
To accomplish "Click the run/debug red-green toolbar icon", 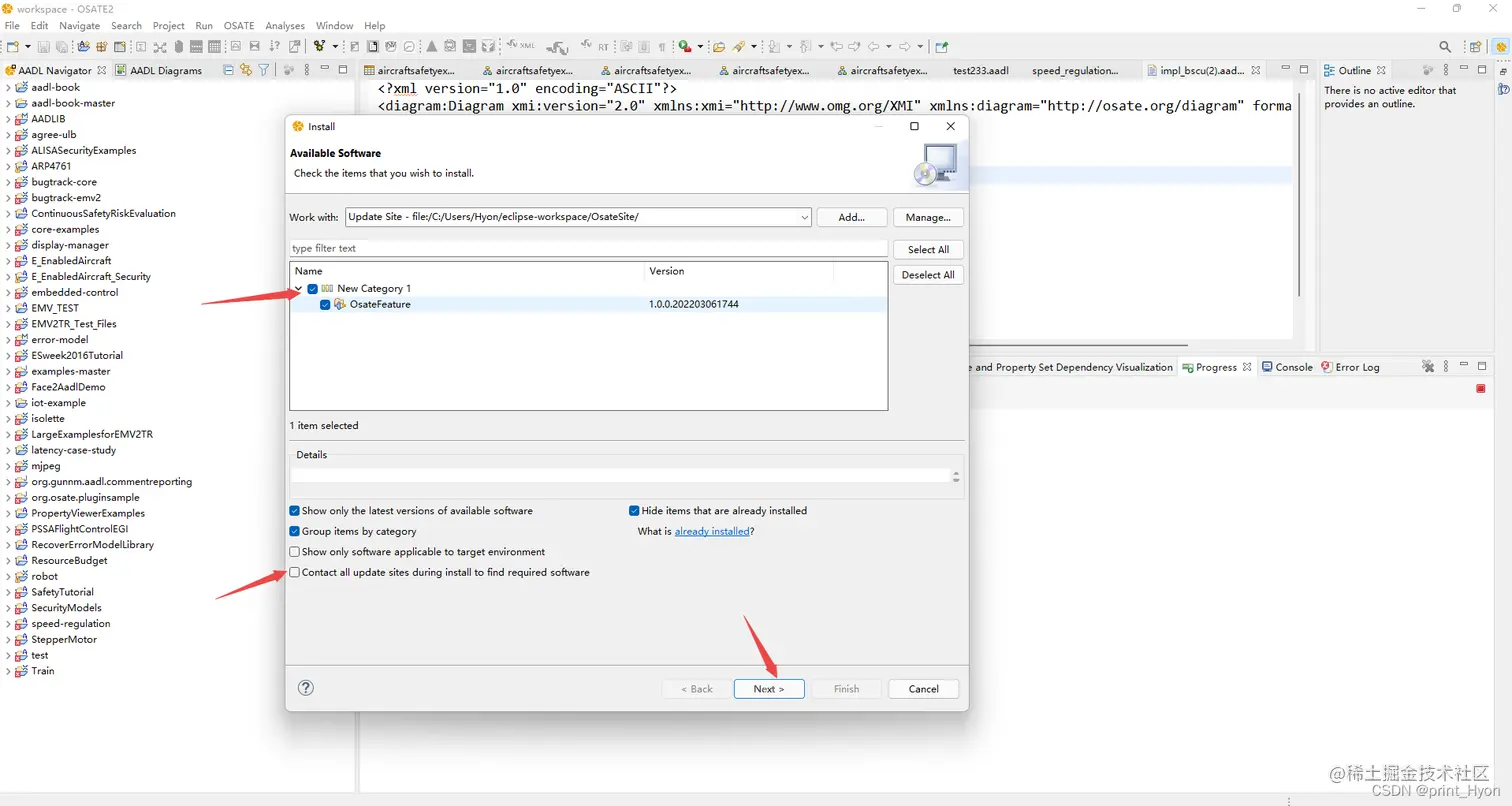I will (x=684, y=46).
